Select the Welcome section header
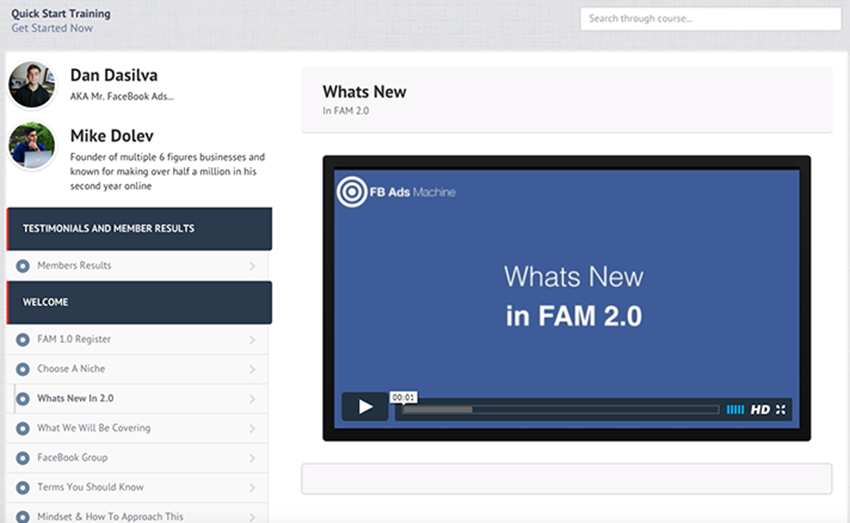Viewport: 850px width, 523px height. coord(139,302)
